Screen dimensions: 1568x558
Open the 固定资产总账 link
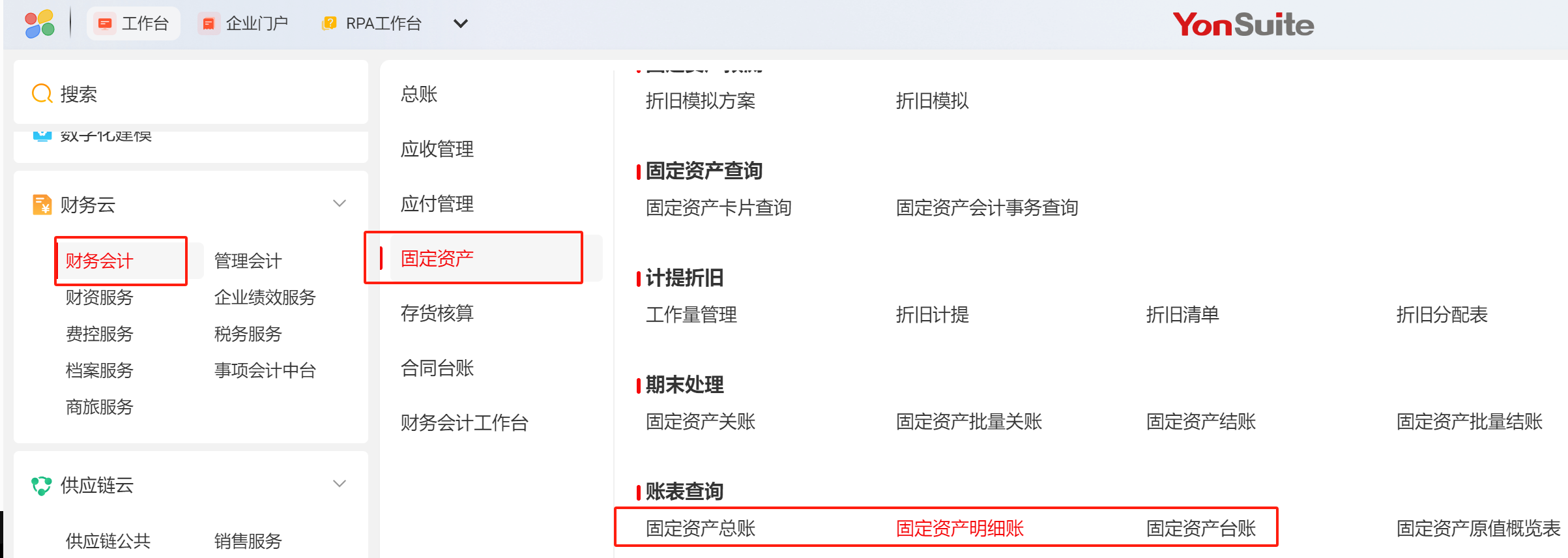click(x=701, y=528)
